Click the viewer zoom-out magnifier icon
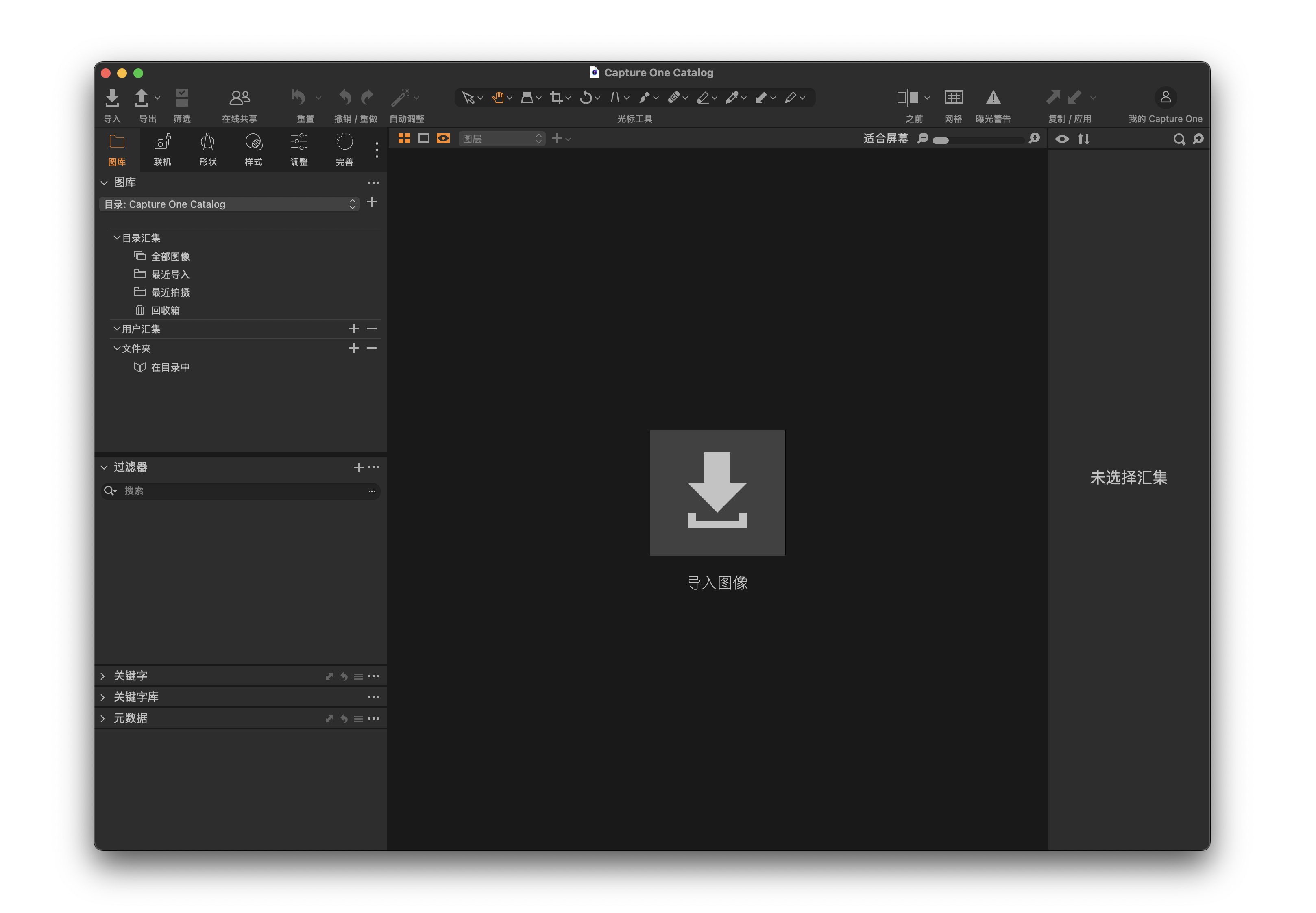The image size is (1316, 913). pos(922,139)
